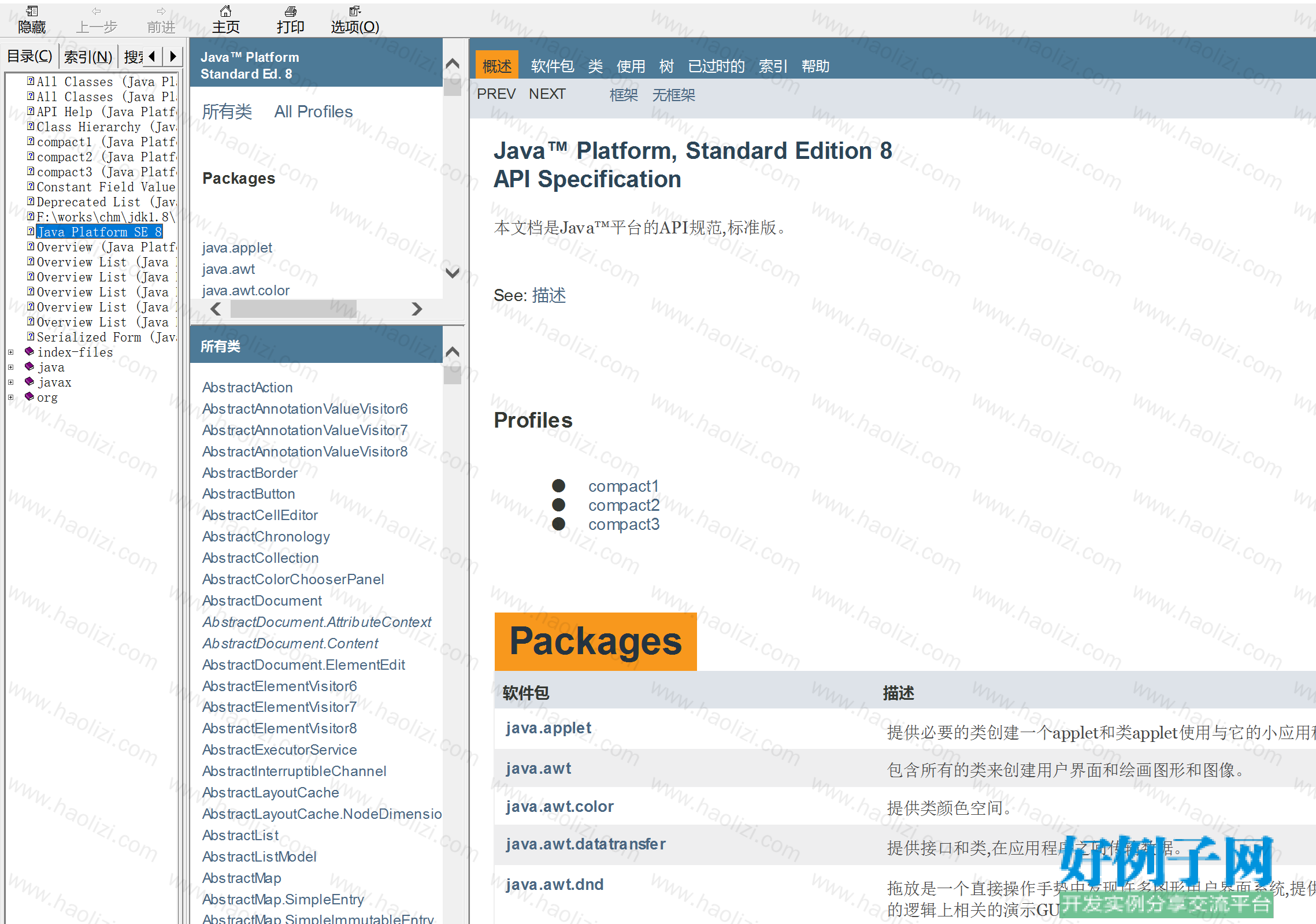Image resolution: width=1316 pixels, height=924 pixels.
Task: Open the All Profiles link
Action: click(313, 112)
